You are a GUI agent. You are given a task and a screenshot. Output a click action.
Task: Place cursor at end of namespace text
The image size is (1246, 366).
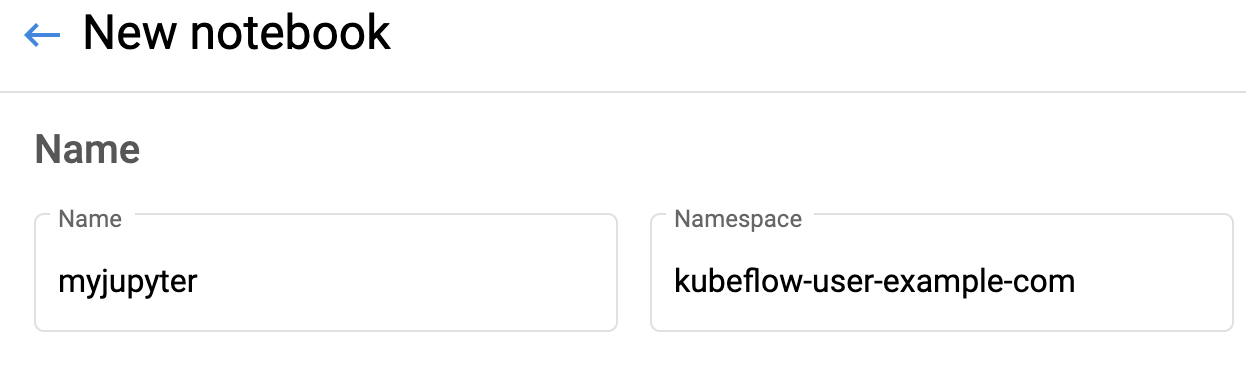pyautogui.click(x=1077, y=281)
